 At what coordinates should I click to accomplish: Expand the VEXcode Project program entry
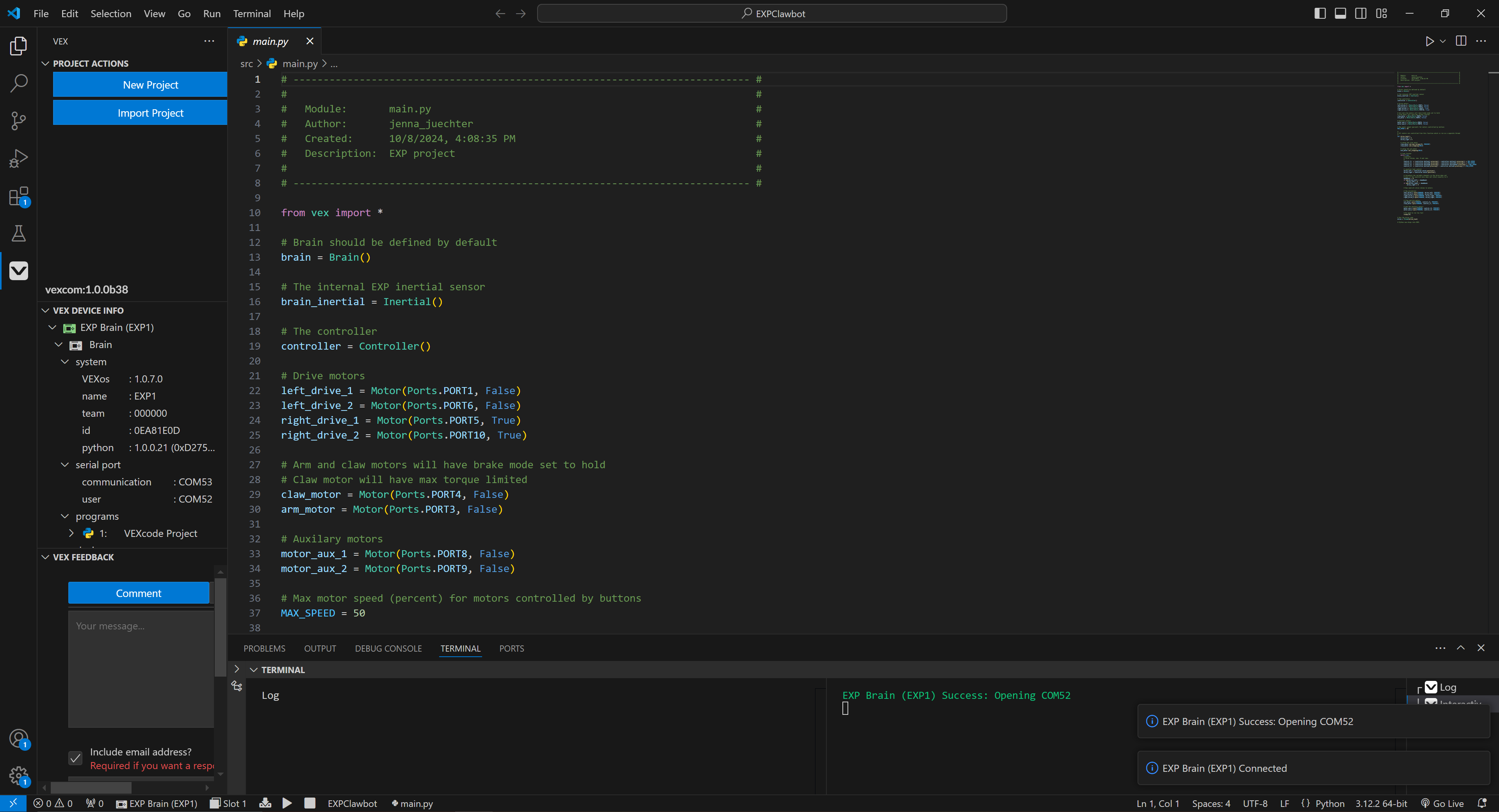(x=71, y=533)
